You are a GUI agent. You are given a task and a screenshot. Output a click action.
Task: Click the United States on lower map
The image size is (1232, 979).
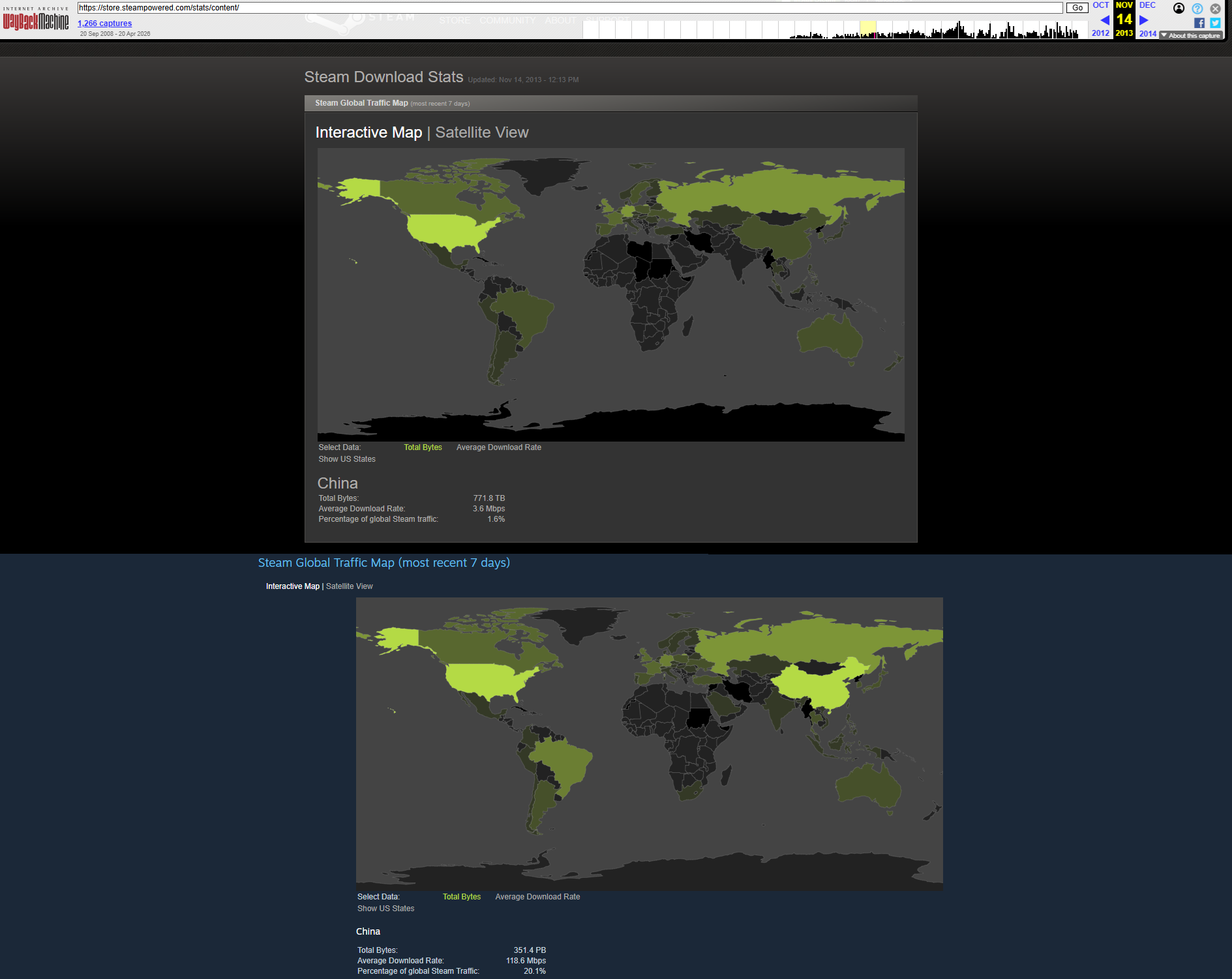(x=486, y=680)
